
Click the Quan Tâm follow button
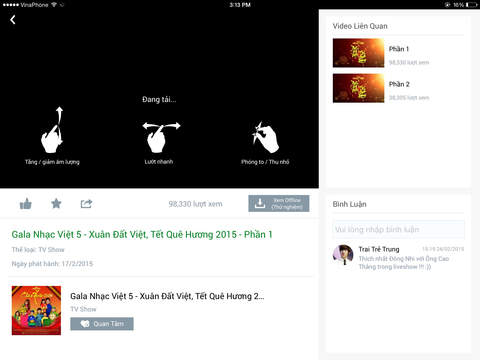tap(102, 324)
